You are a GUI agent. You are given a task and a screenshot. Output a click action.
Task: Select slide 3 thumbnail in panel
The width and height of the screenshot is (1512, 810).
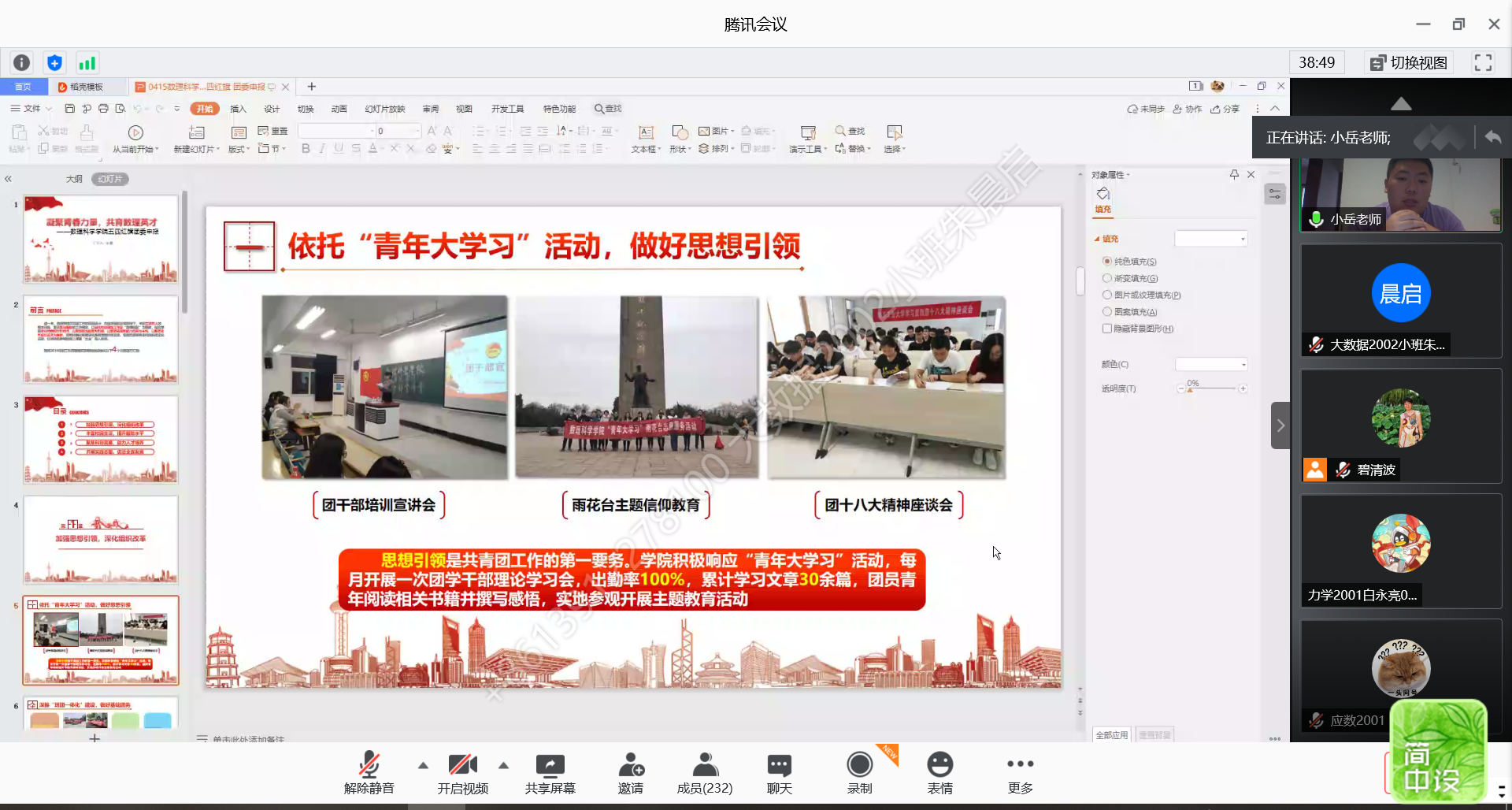click(101, 439)
